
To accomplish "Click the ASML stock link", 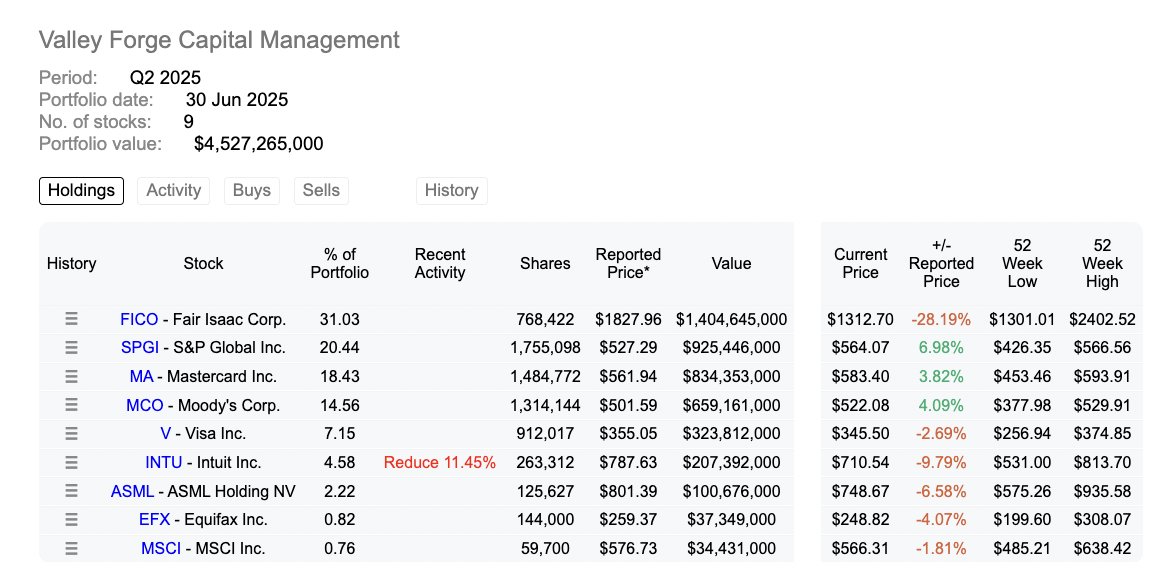I will (133, 491).
